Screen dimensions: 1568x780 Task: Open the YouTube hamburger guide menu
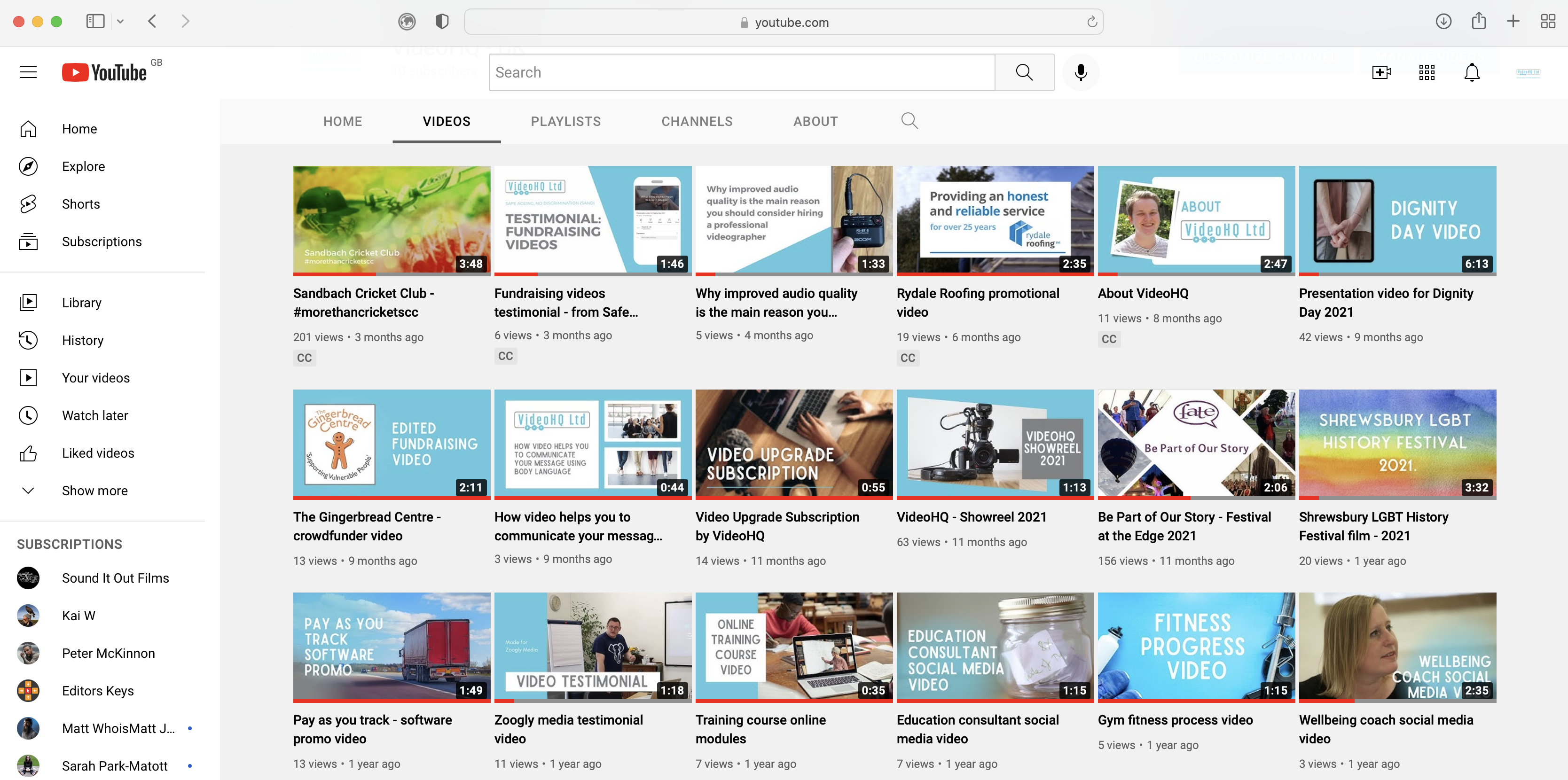point(28,72)
